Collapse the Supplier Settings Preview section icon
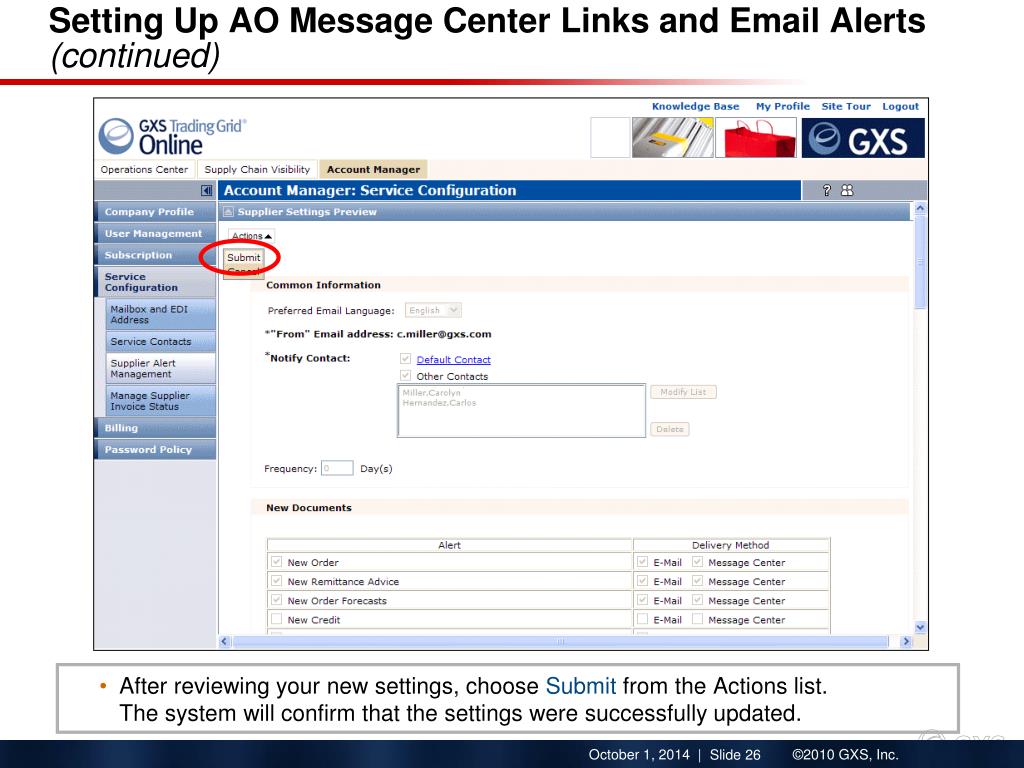The height and width of the screenshot is (768, 1024). click(229, 212)
